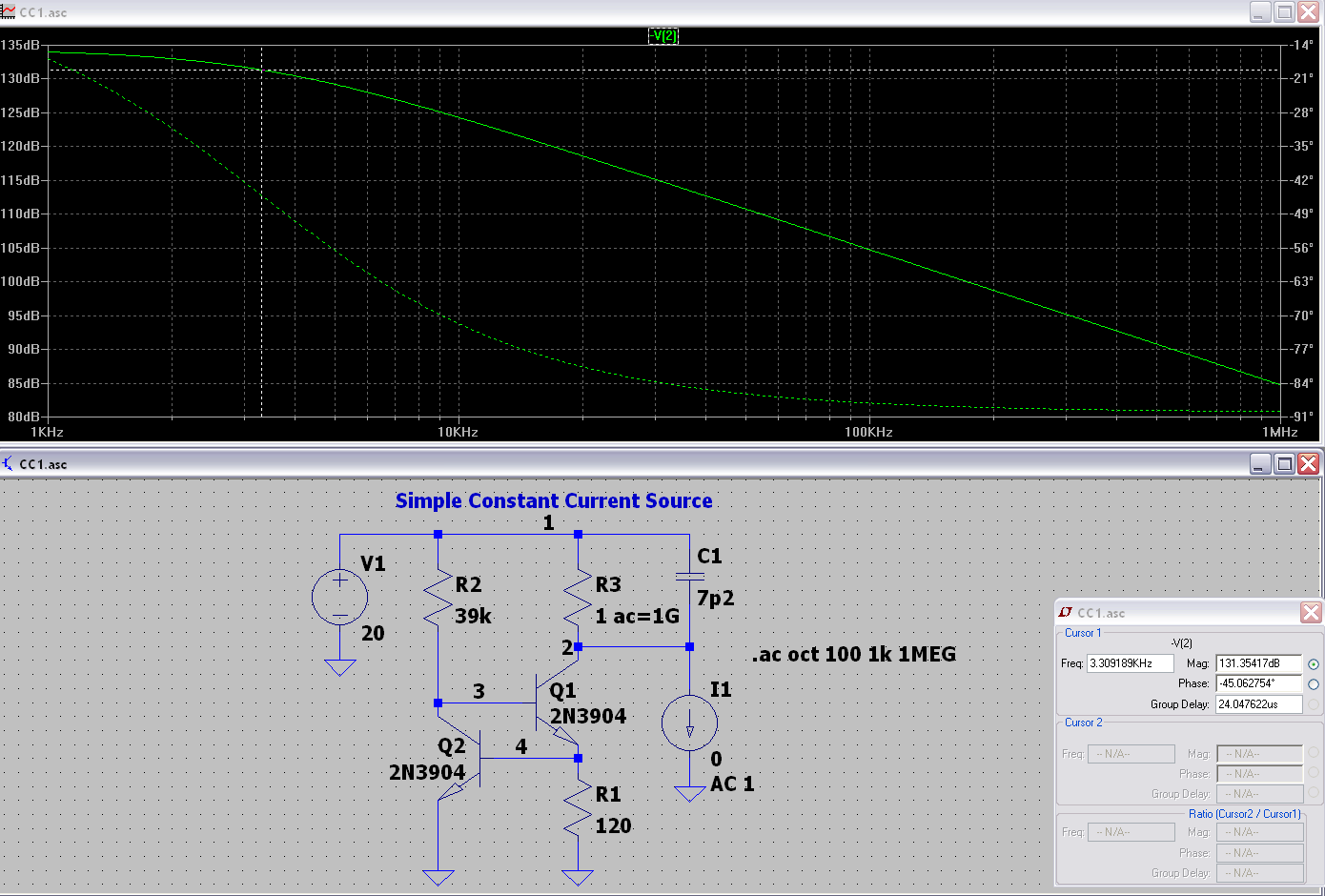Select the Group Delay radio button for Cursor 1
The height and width of the screenshot is (896, 1325).
[1314, 704]
